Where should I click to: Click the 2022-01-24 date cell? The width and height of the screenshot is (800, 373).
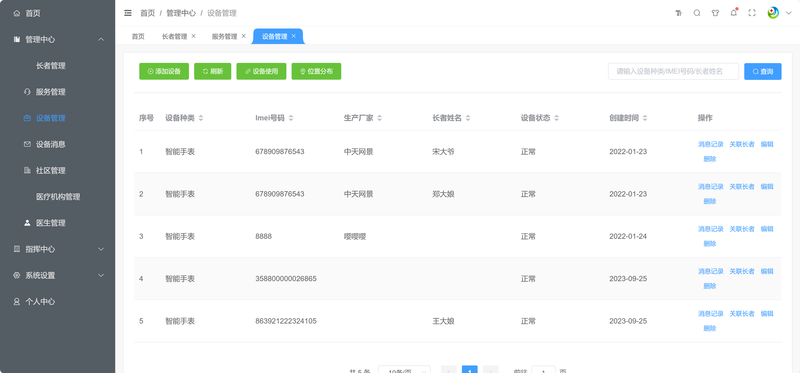tap(628, 236)
